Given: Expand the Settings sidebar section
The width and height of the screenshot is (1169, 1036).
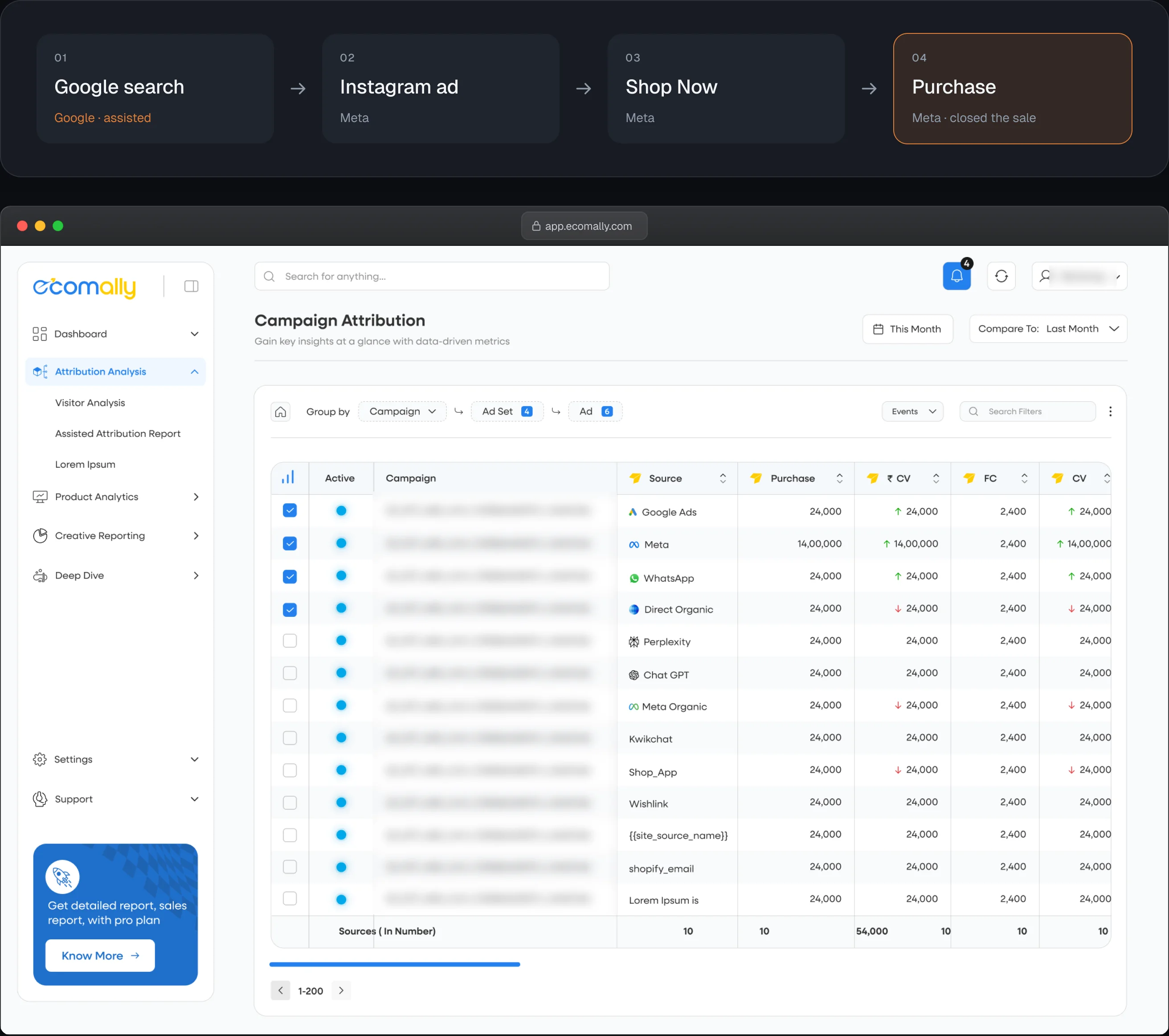Looking at the screenshot, I should (115, 759).
